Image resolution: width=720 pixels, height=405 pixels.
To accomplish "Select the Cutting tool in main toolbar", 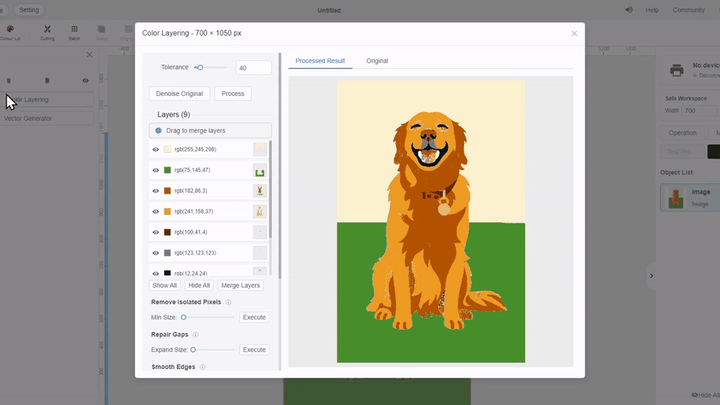I will tap(47, 33).
